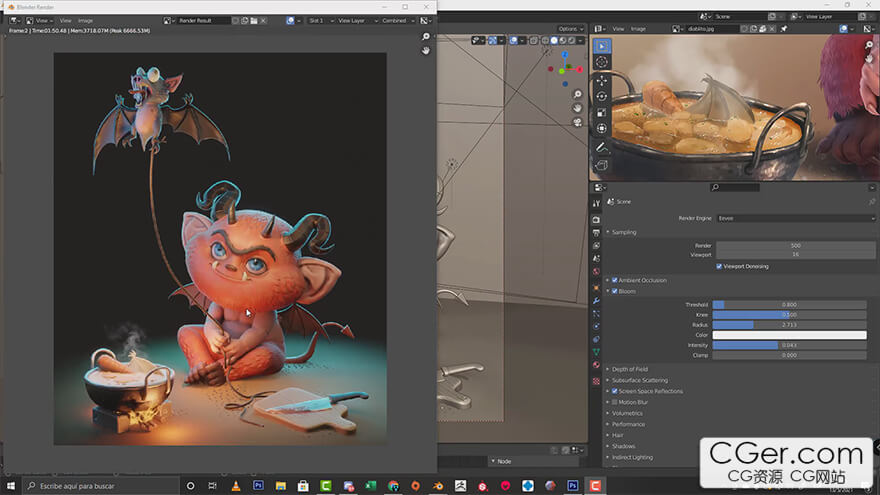Open Render properties tab
The image size is (880, 495).
[596, 220]
